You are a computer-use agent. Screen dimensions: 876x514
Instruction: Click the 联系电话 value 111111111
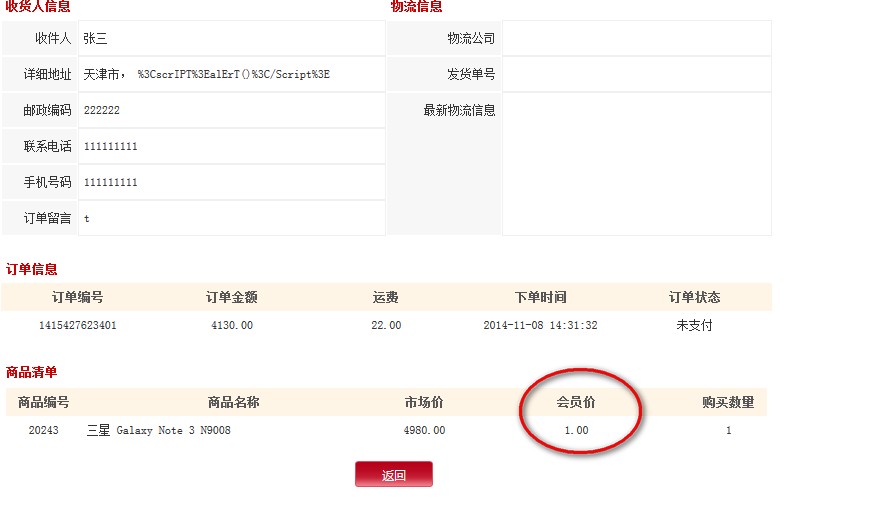point(111,146)
